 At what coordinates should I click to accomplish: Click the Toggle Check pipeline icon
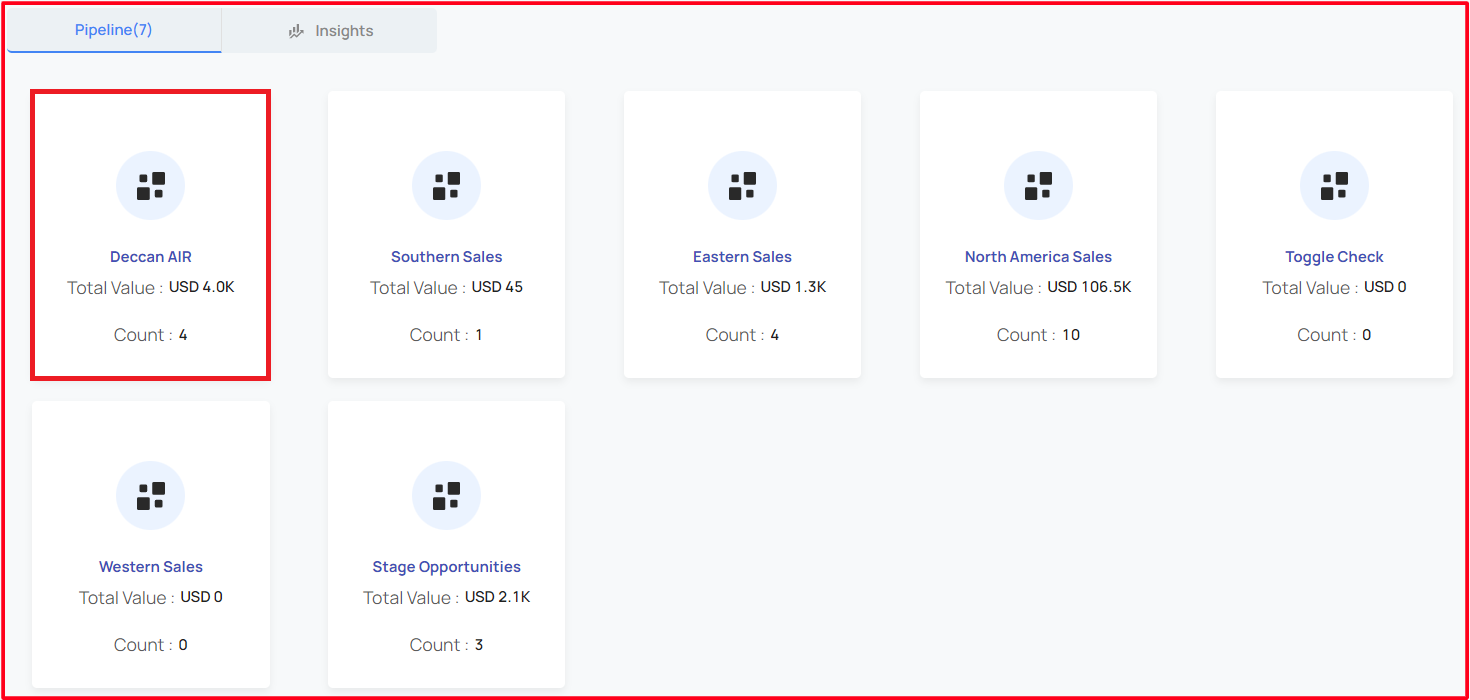[x=1335, y=186]
